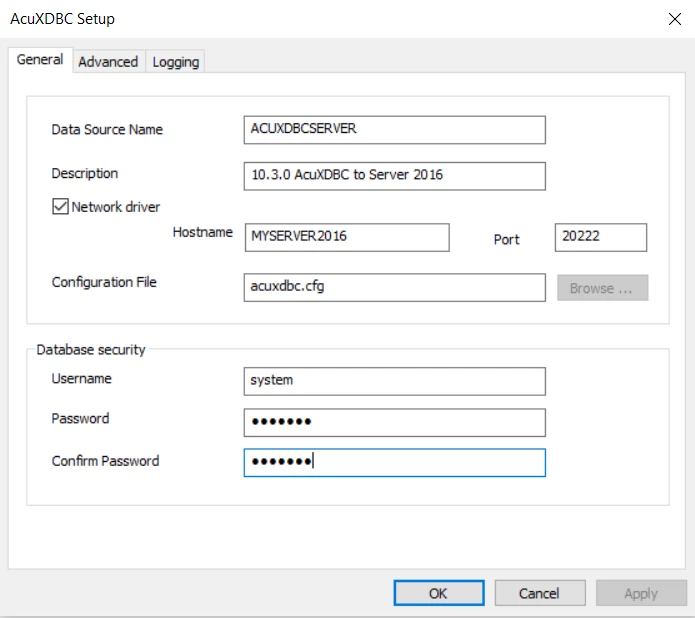The height and width of the screenshot is (618, 695).
Task: Open the Advanced tab
Action: (108, 62)
